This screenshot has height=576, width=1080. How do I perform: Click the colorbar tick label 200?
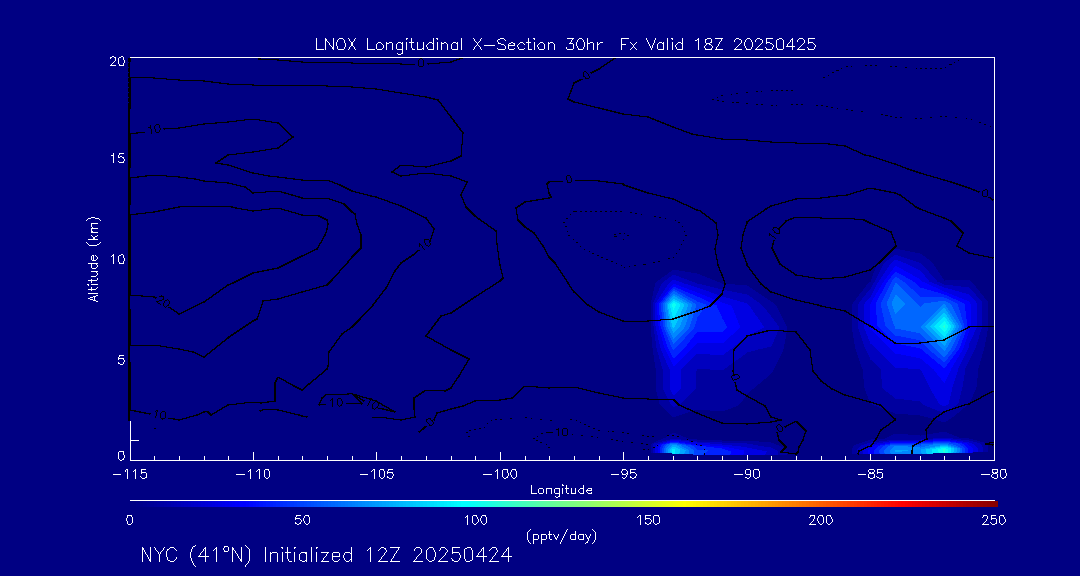point(822,520)
